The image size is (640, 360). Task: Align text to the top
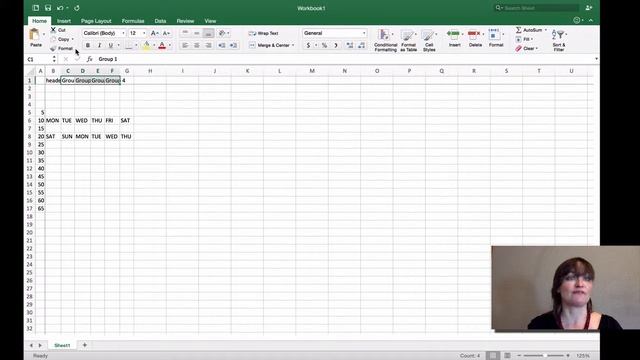185,33
